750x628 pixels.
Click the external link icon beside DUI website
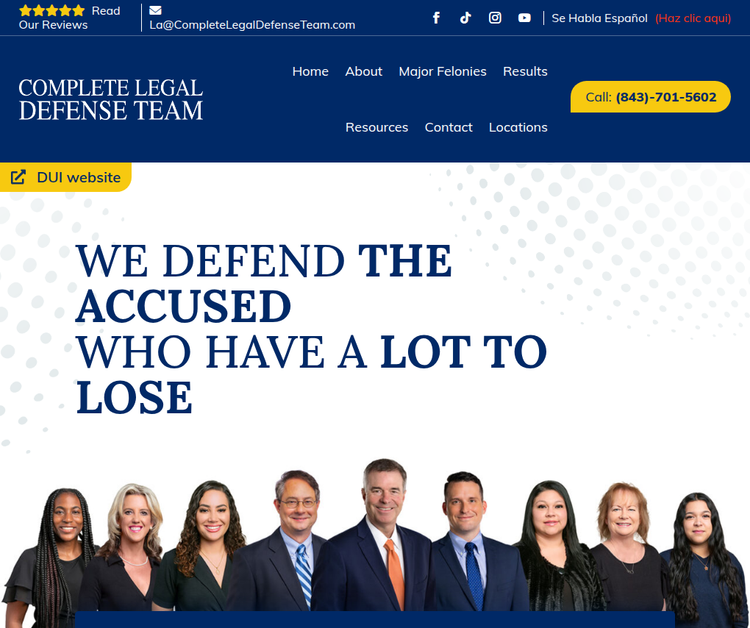18,177
